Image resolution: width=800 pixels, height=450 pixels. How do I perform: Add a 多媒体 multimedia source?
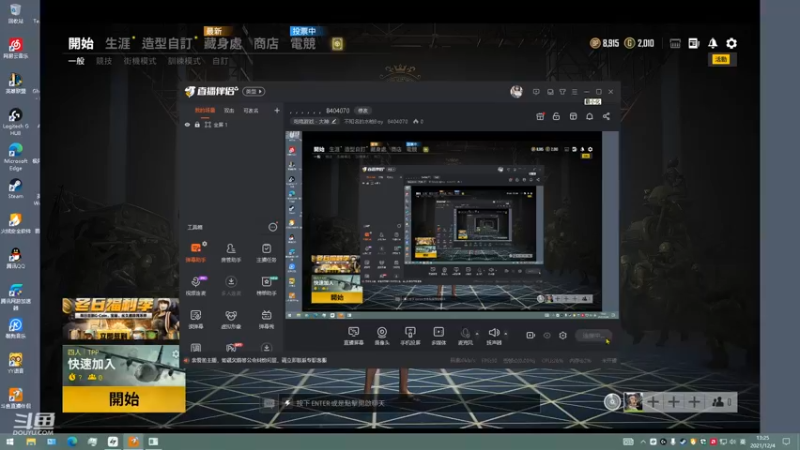coord(439,336)
